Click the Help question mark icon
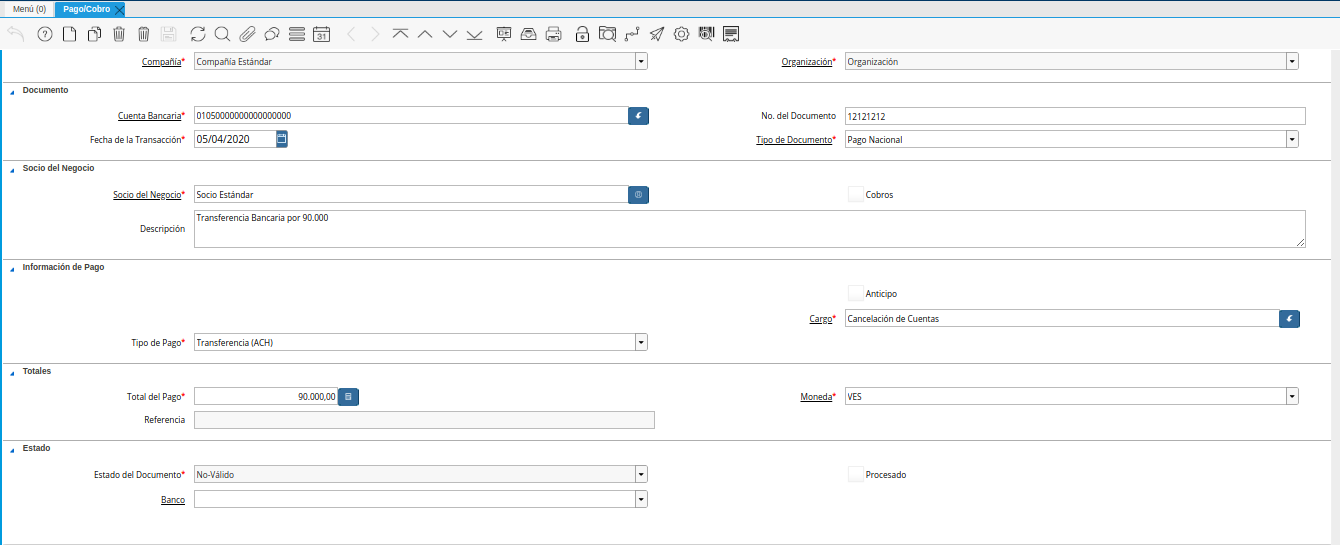 (45, 34)
